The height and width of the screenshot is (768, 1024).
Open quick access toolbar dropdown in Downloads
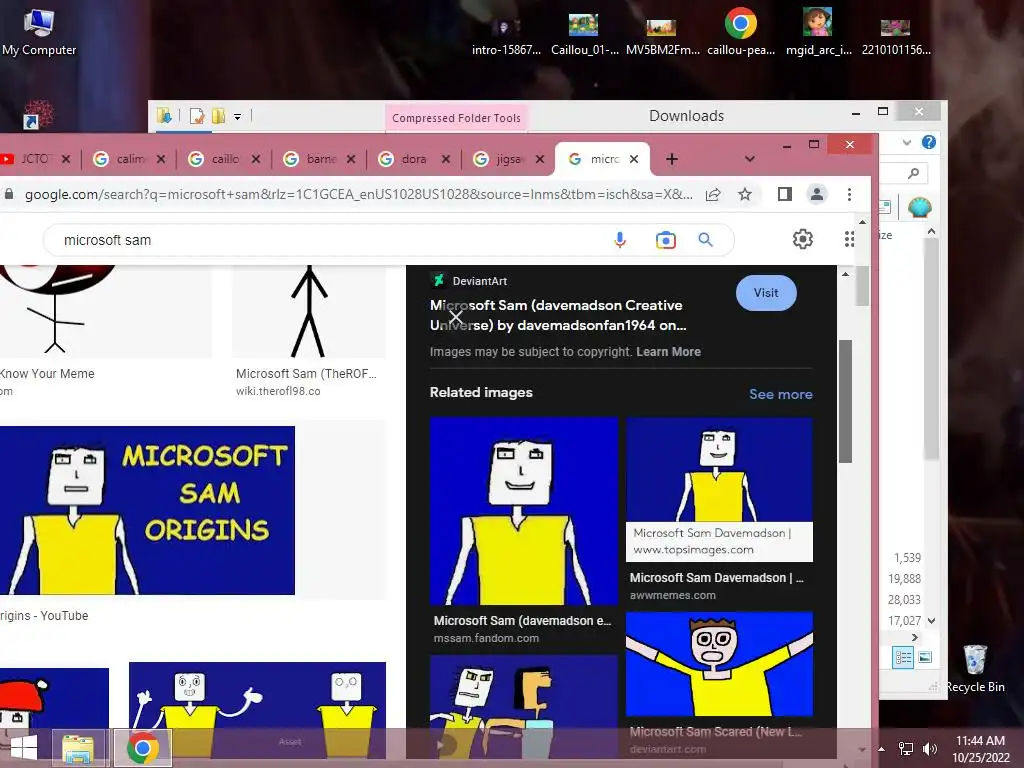coord(238,117)
